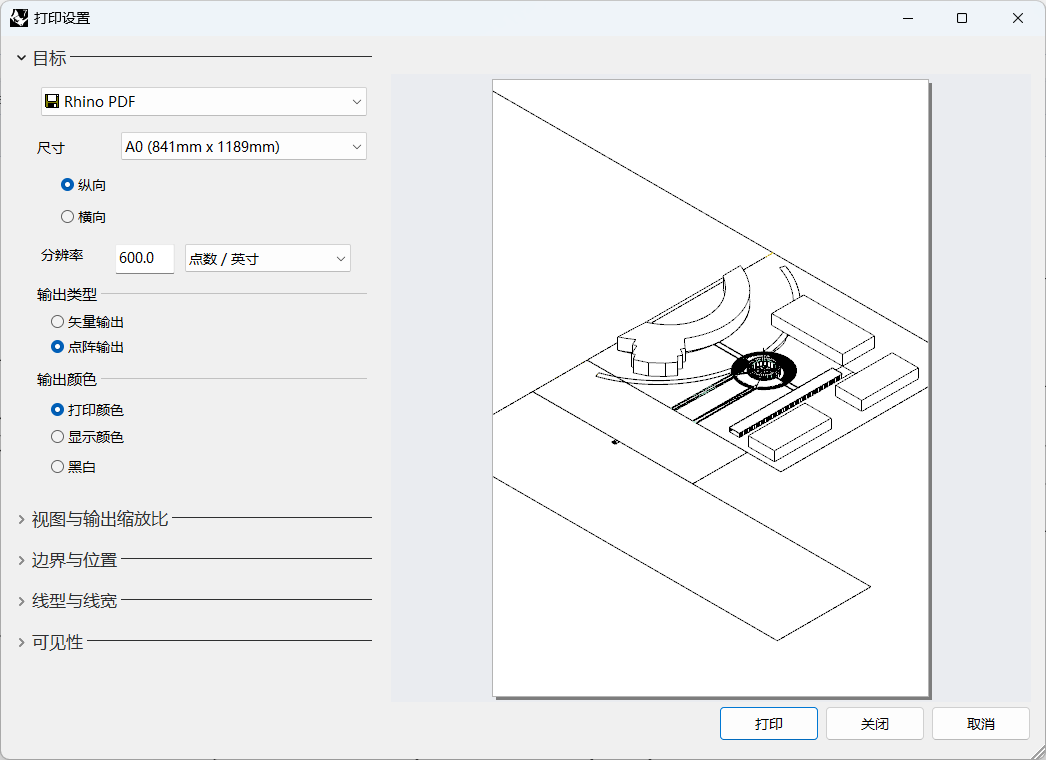Click the 输出类型 heading
The width and height of the screenshot is (1046, 760).
[67, 294]
